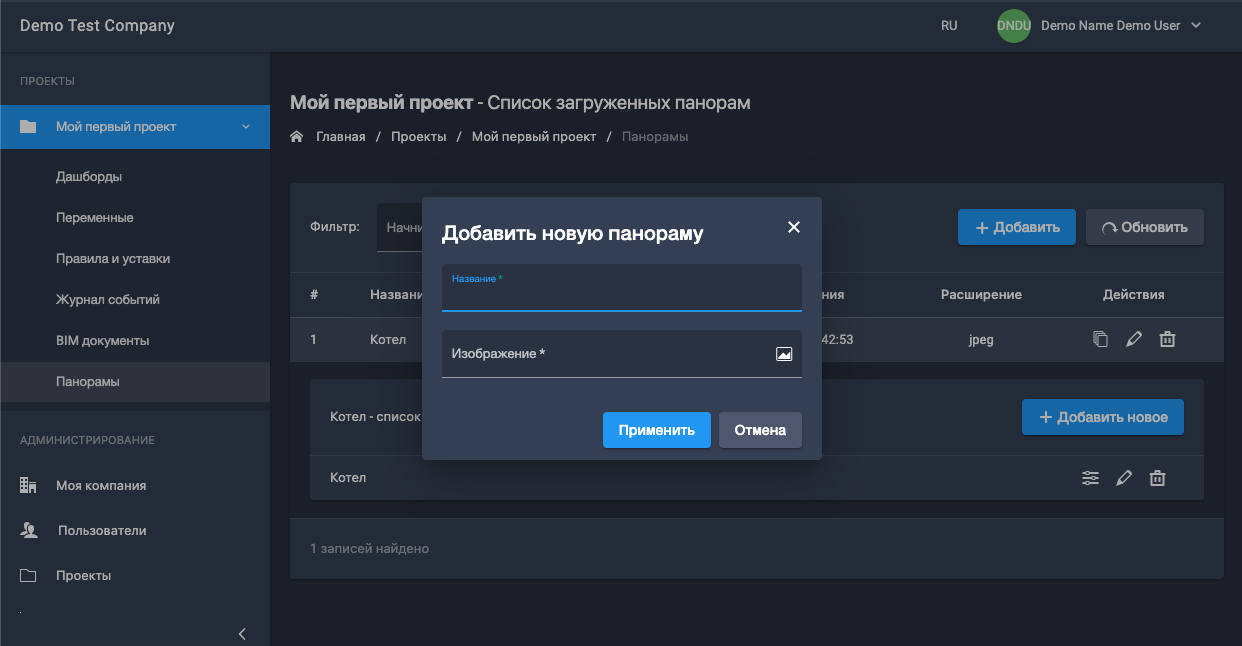This screenshot has height=646, width=1242.
Task: Open BIM документы in the sidebar
Action: tap(102, 340)
